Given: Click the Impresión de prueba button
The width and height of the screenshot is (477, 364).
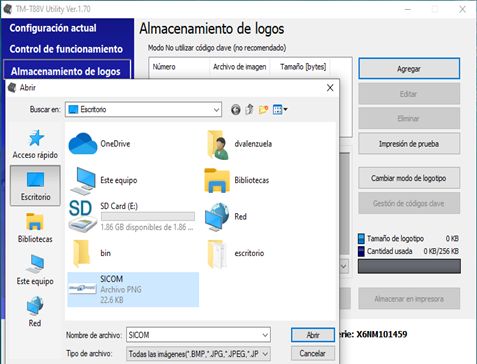Looking at the screenshot, I should pos(409,144).
